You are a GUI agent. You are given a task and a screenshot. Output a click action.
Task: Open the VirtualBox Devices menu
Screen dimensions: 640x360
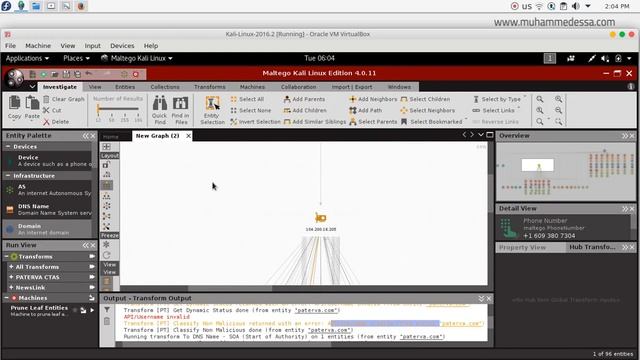point(122,46)
